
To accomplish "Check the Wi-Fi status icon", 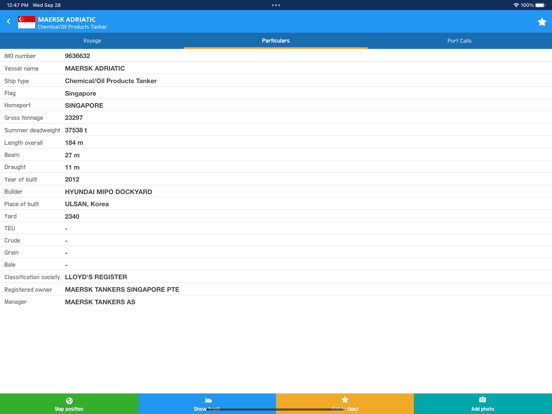I will 516,5.
